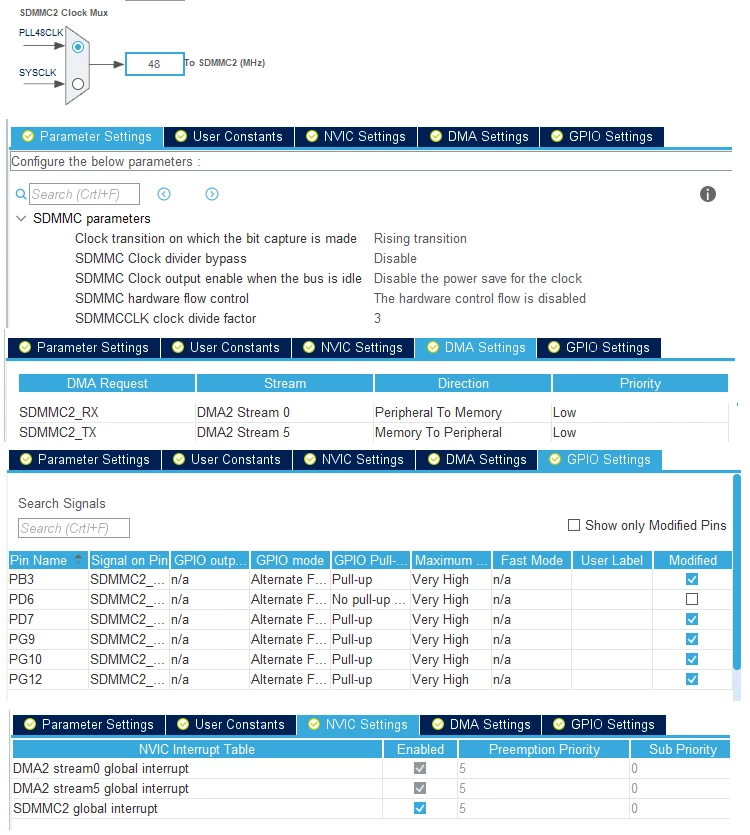
Task: Open the parameter information icon
Action: 708,194
